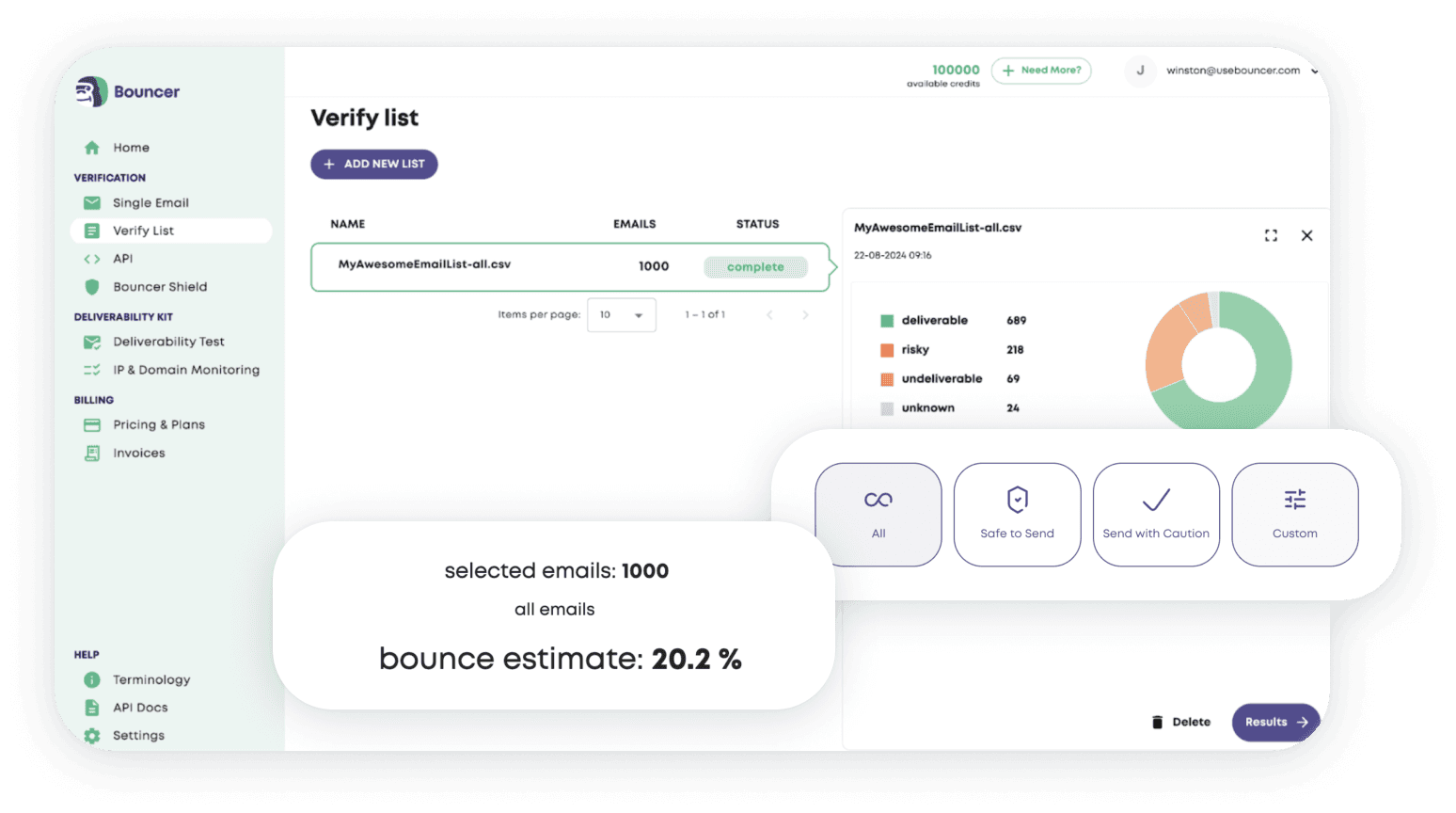1456x813 pixels.
Task: Select the Send with Caution filter card
Action: (1156, 515)
